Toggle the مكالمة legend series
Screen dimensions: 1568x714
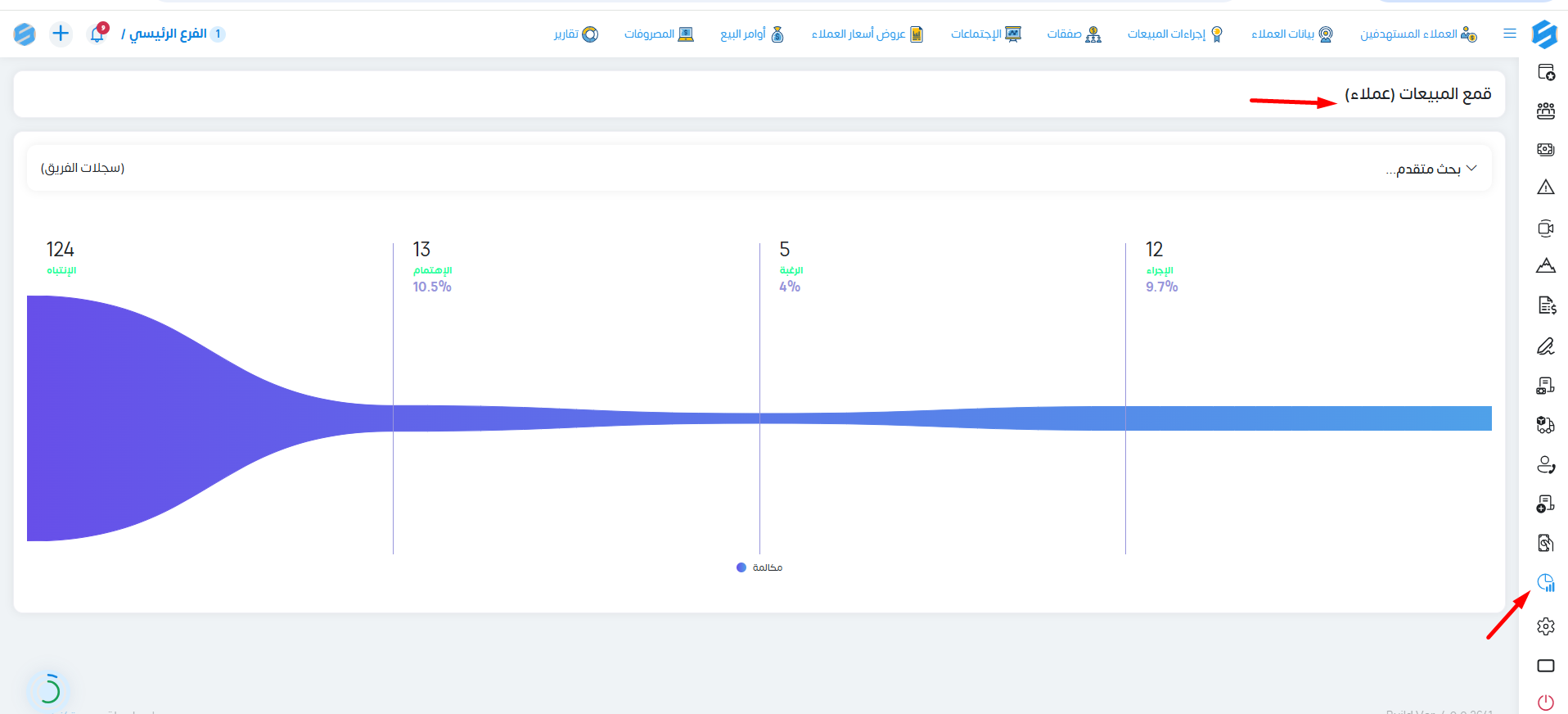(759, 567)
